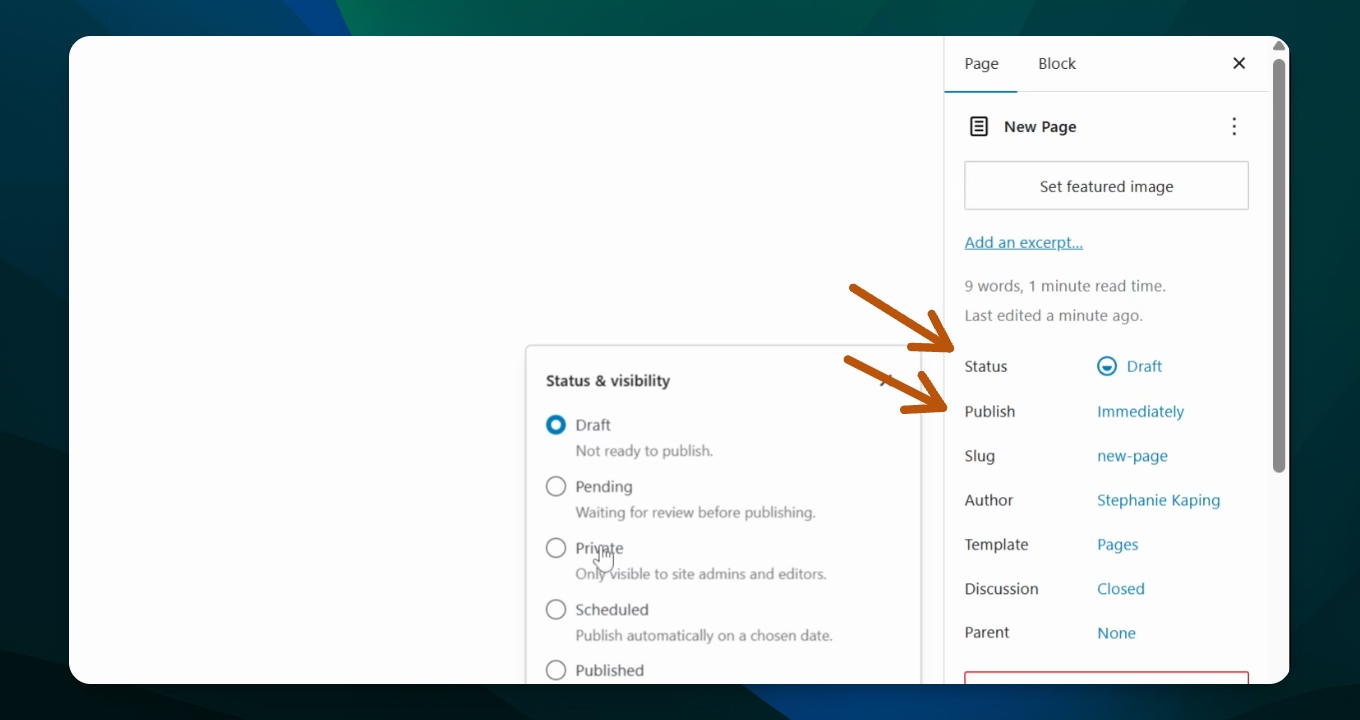
Task: Click the scrollbar up arrow
Action: pyautogui.click(x=1278, y=46)
